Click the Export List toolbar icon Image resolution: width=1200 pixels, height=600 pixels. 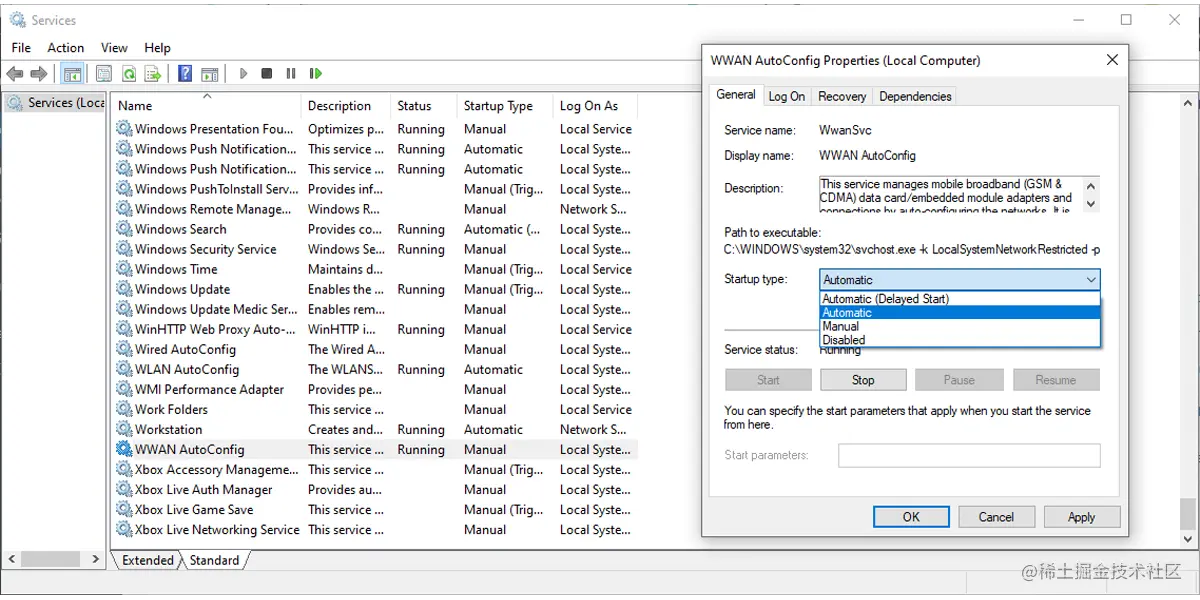coord(153,73)
